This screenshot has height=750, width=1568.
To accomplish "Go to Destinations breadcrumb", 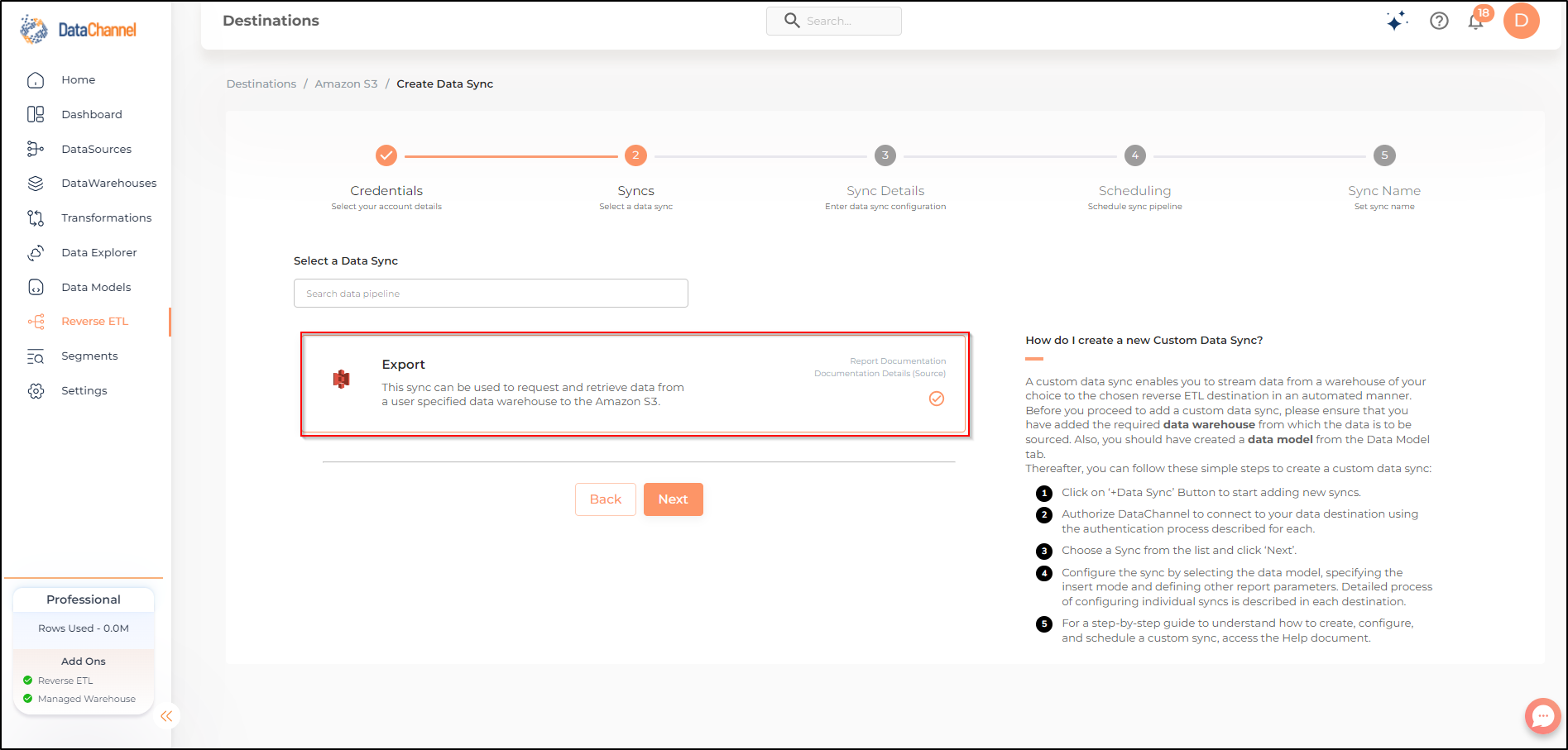I will click(x=261, y=84).
